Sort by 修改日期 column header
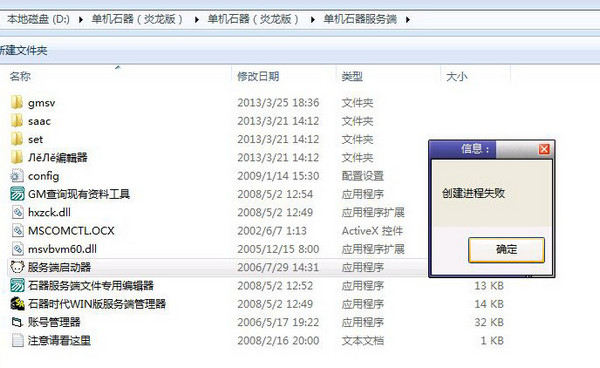Image resolution: width=600 pixels, height=368 pixels. [258, 77]
